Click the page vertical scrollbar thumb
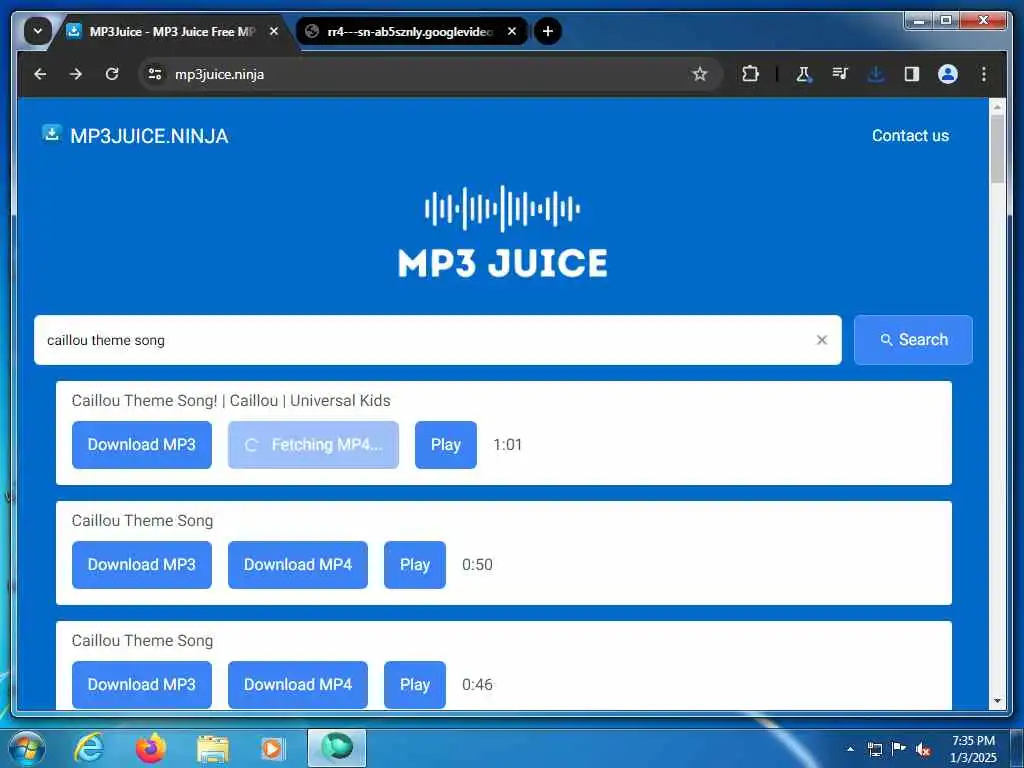Screen dimensions: 1024x768 997,149
